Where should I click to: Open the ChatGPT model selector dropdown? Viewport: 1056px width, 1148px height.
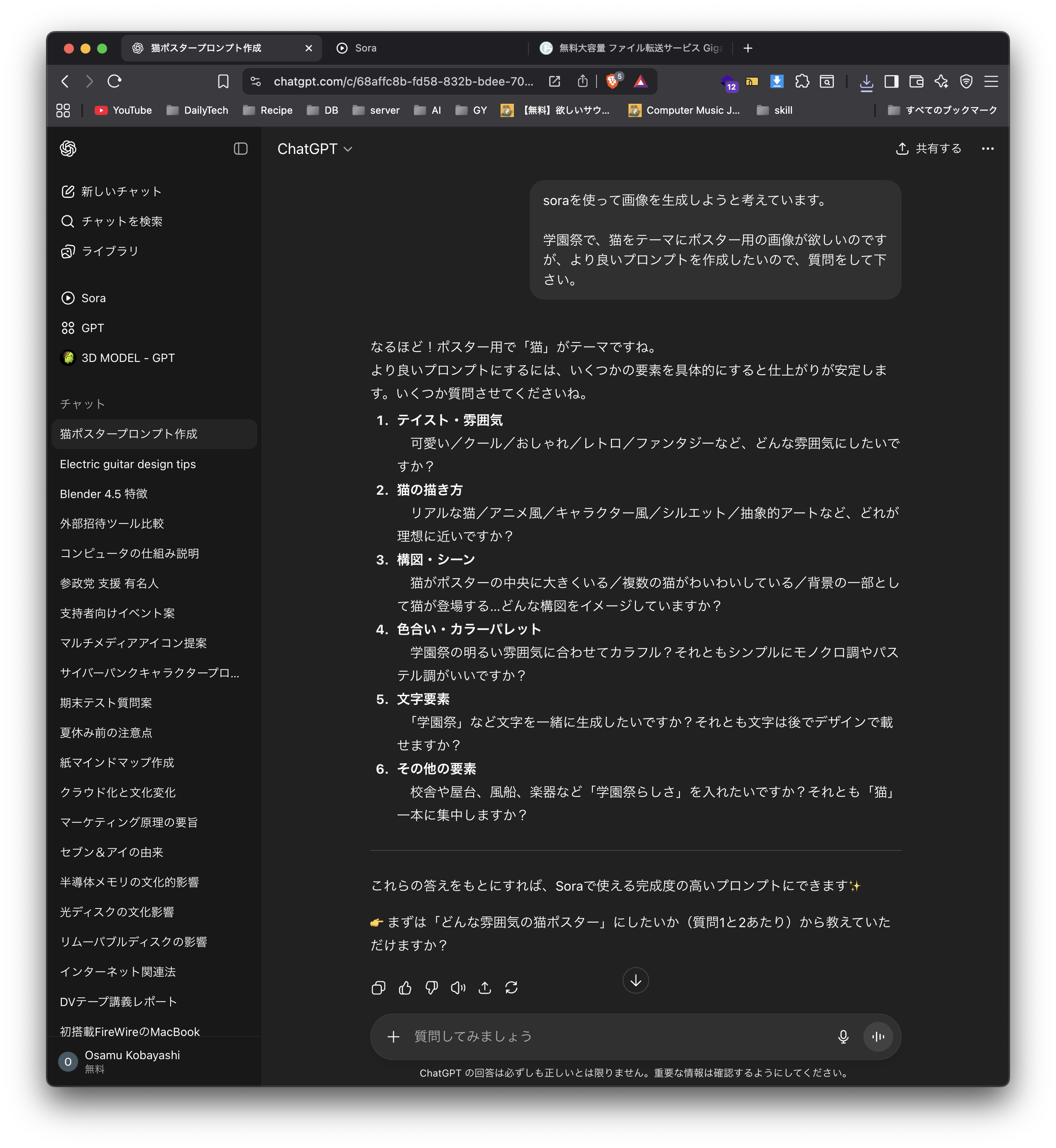pyautogui.click(x=315, y=149)
